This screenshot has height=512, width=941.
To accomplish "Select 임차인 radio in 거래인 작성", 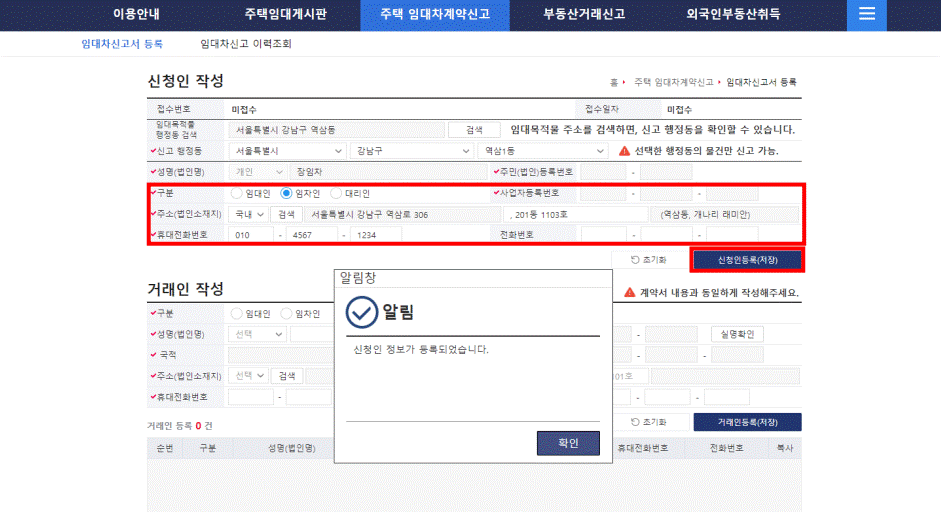I will (286, 313).
